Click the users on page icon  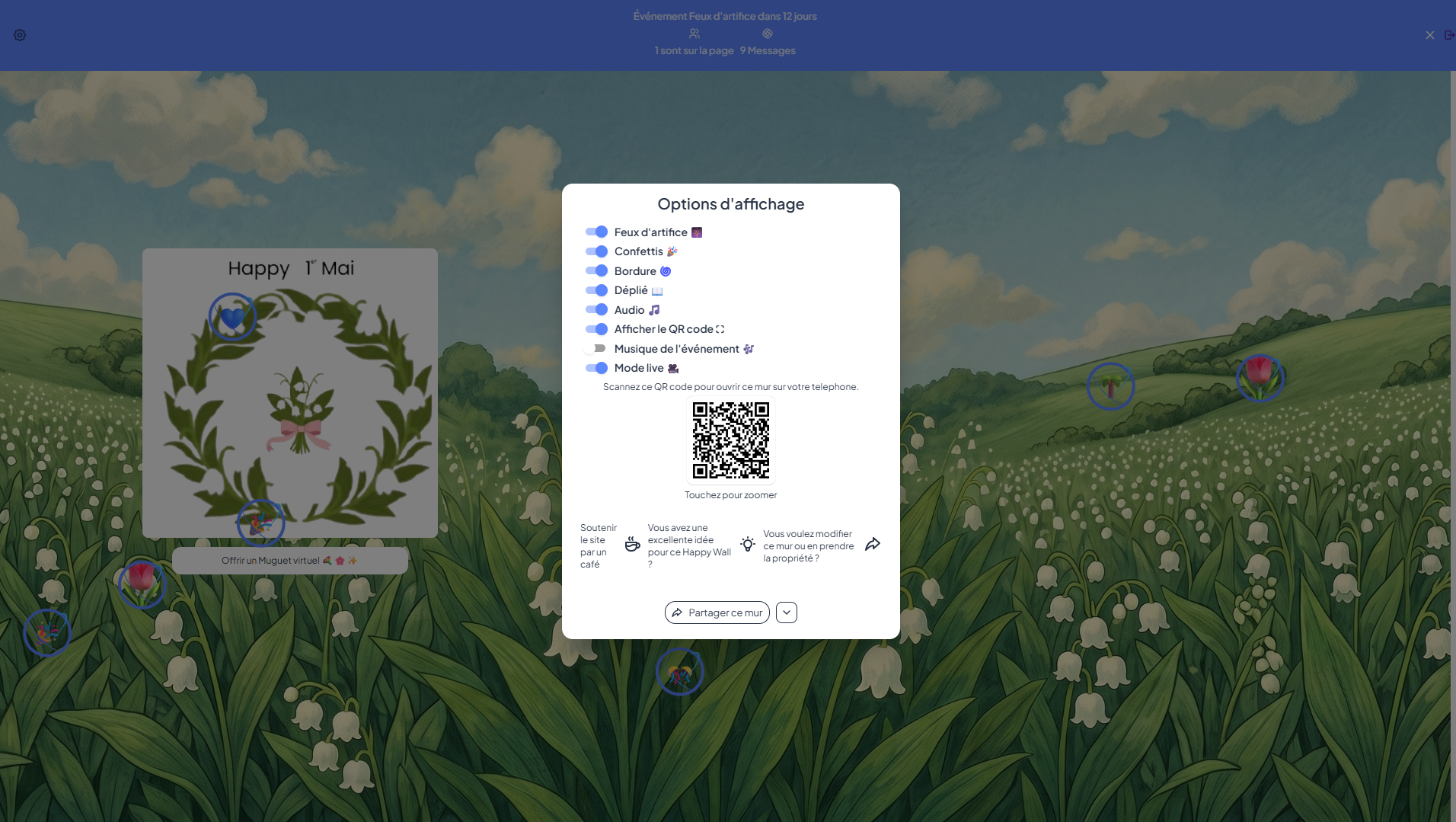click(x=694, y=34)
